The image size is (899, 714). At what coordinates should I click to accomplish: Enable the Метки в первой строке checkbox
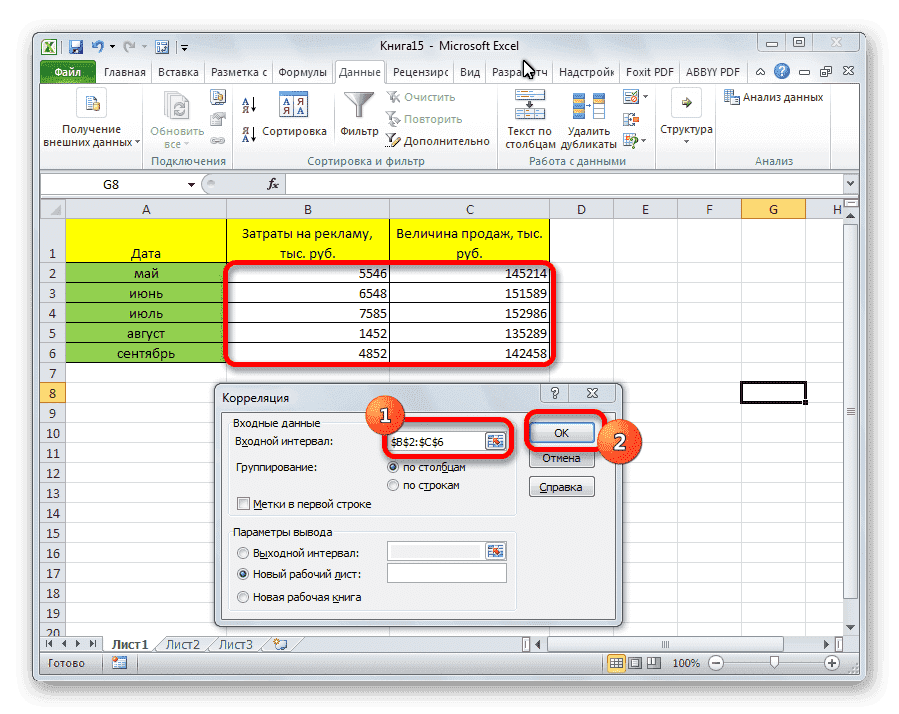point(241,504)
